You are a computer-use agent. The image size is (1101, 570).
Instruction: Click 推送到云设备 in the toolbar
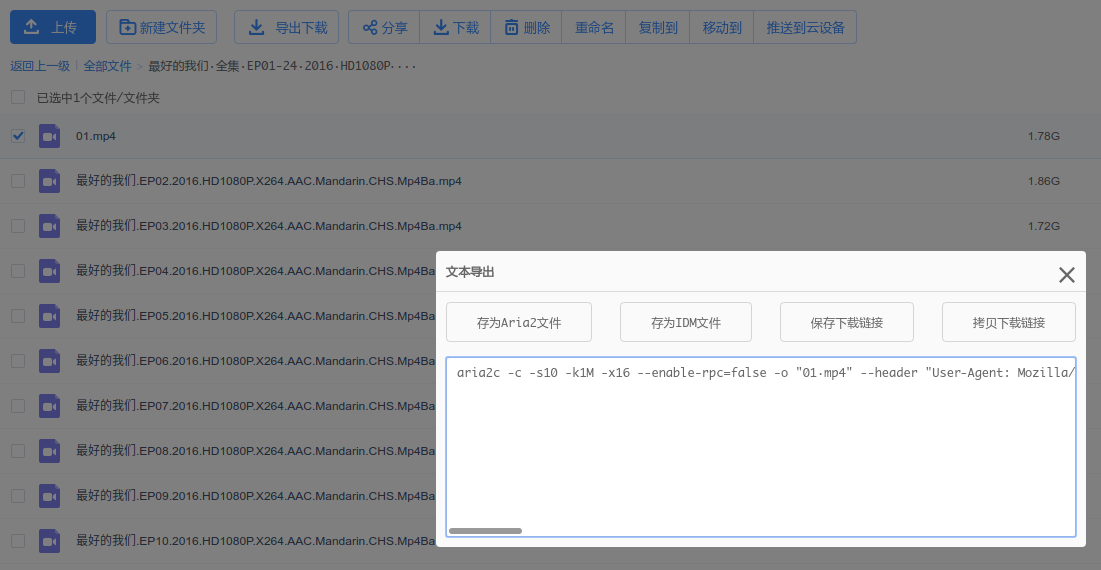click(x=805, y=27)
